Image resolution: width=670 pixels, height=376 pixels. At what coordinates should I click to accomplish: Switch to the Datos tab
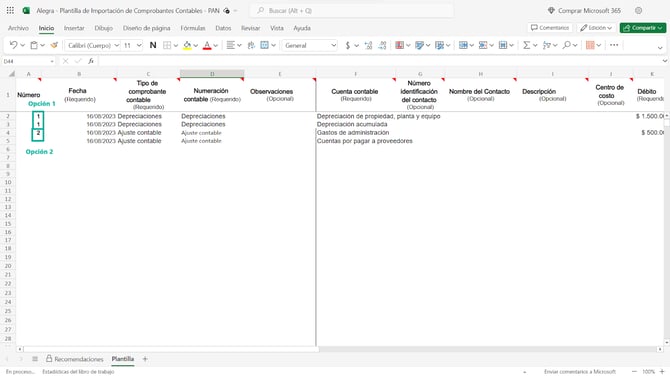tap(223, 28)
